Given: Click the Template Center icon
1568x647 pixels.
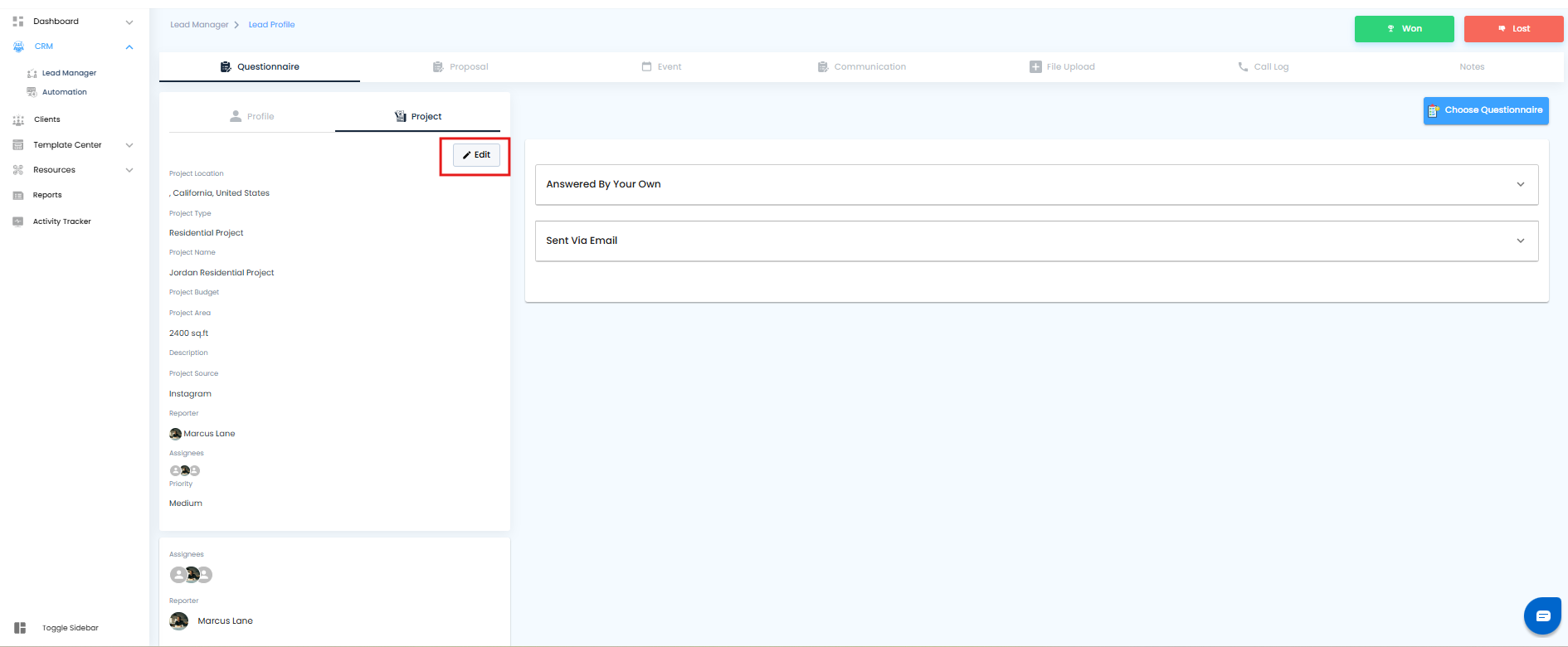Looking at the screenshot, I should [x=18, y=145].
